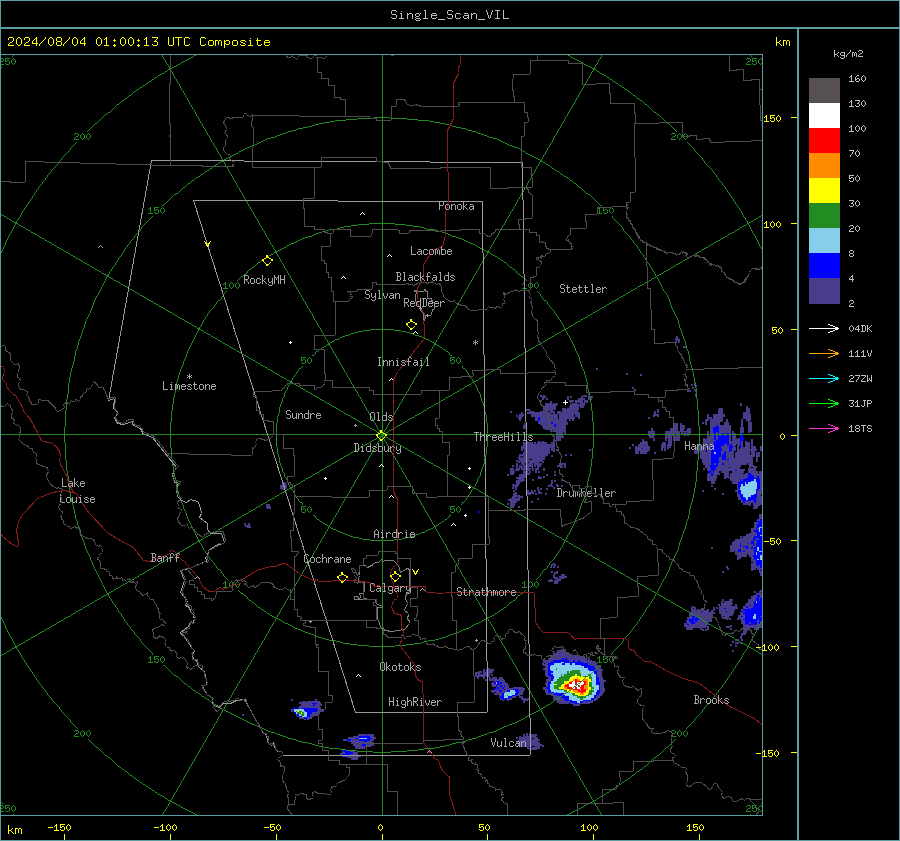This screenshot has height=841, width=900.
Task: Click the small green-core cell southwest of HighRiver
Action: pos(301,713)
